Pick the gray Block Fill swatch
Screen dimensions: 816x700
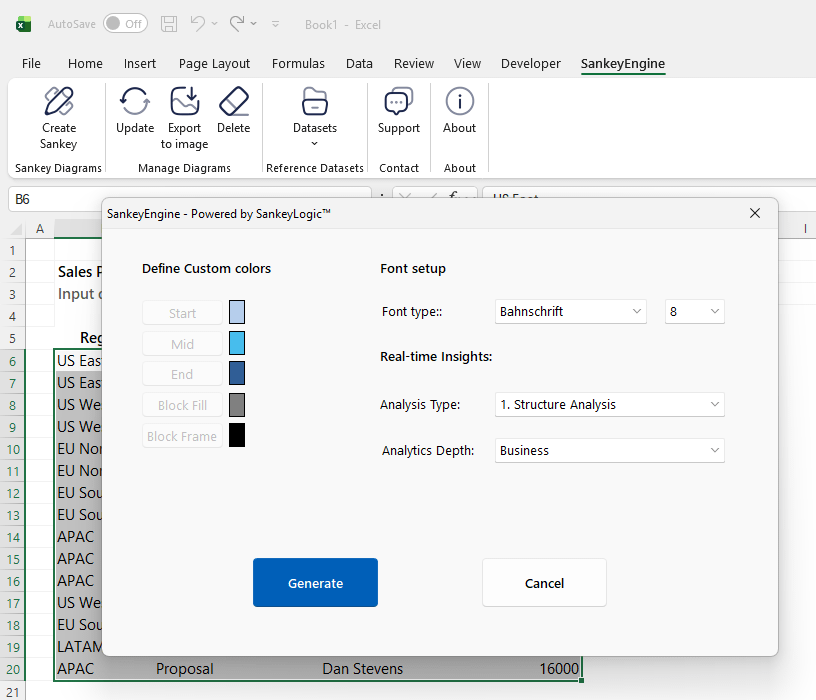pyautogui.click(x=237, y=405)
